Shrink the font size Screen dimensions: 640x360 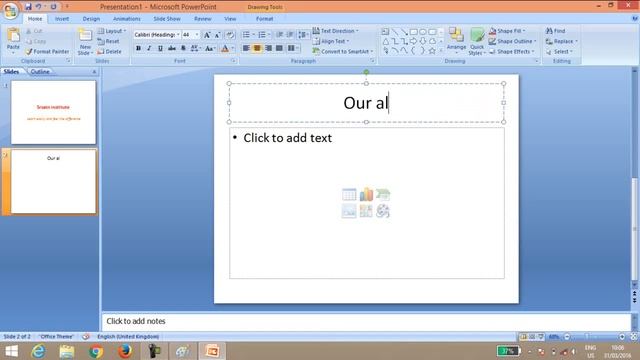pyautogui.click(x=218, y=35)
